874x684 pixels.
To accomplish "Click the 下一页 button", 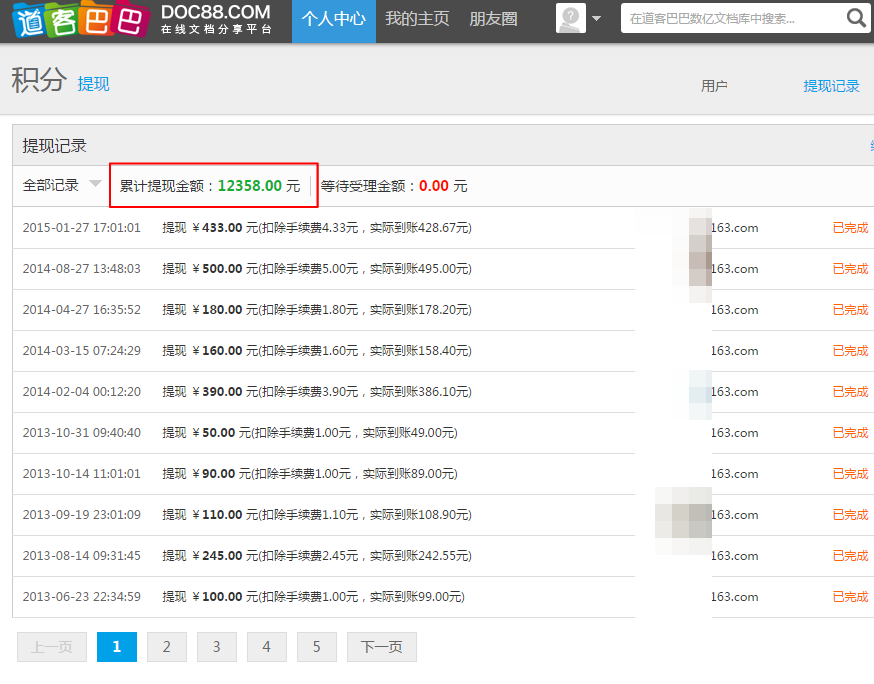I will [x=381, y=647].
